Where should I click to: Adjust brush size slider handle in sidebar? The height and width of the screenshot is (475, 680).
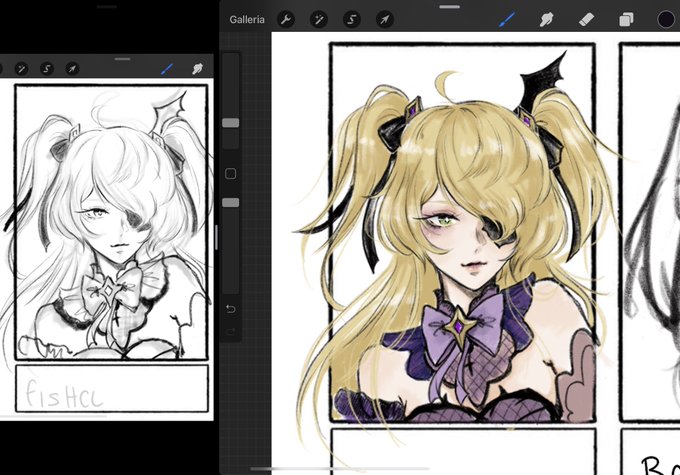(231, 123)
